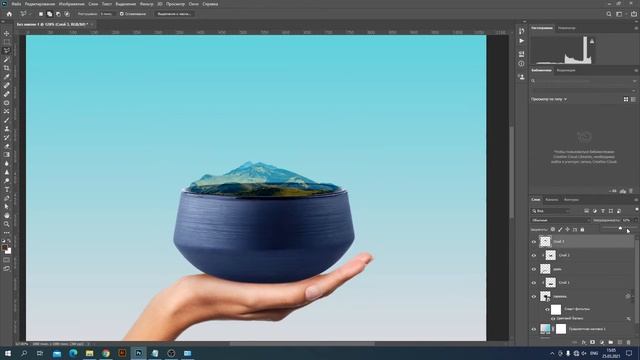Image resolution: width=640 pixels, height=360 pixels.
Task: Choose Subtract from Selection mode icon
Action: 58,14
